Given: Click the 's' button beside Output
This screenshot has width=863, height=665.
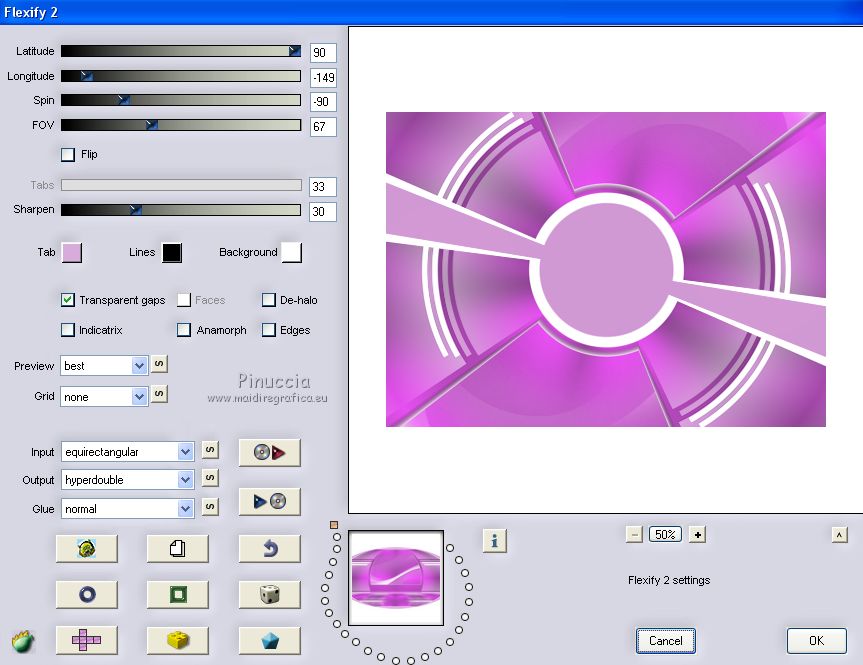Looking at the screenshot, I should (210, 478).
